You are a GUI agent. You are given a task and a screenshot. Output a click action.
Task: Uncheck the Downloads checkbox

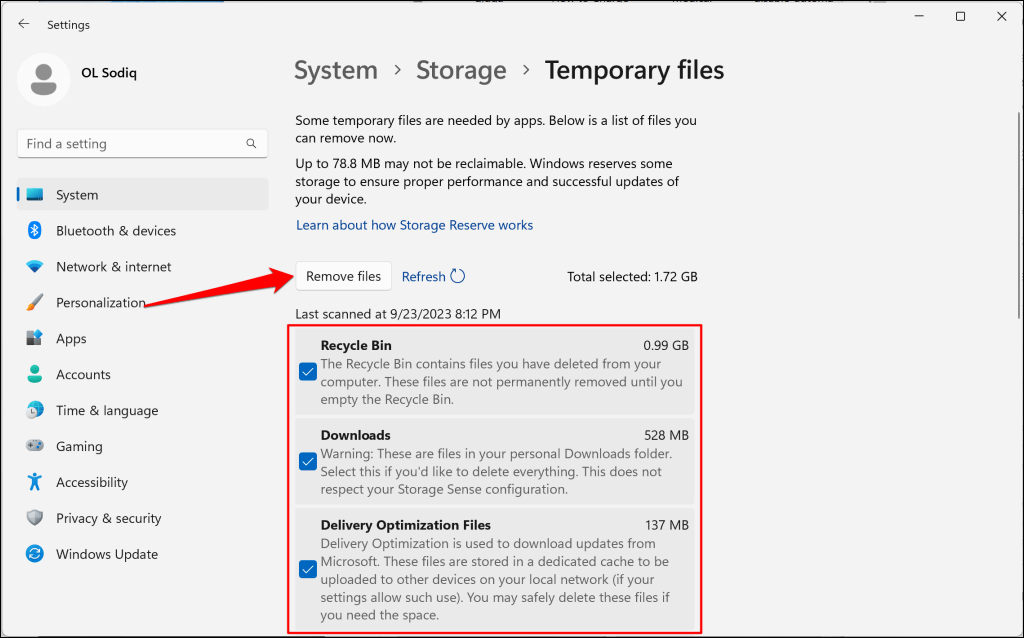coord(308,462)
